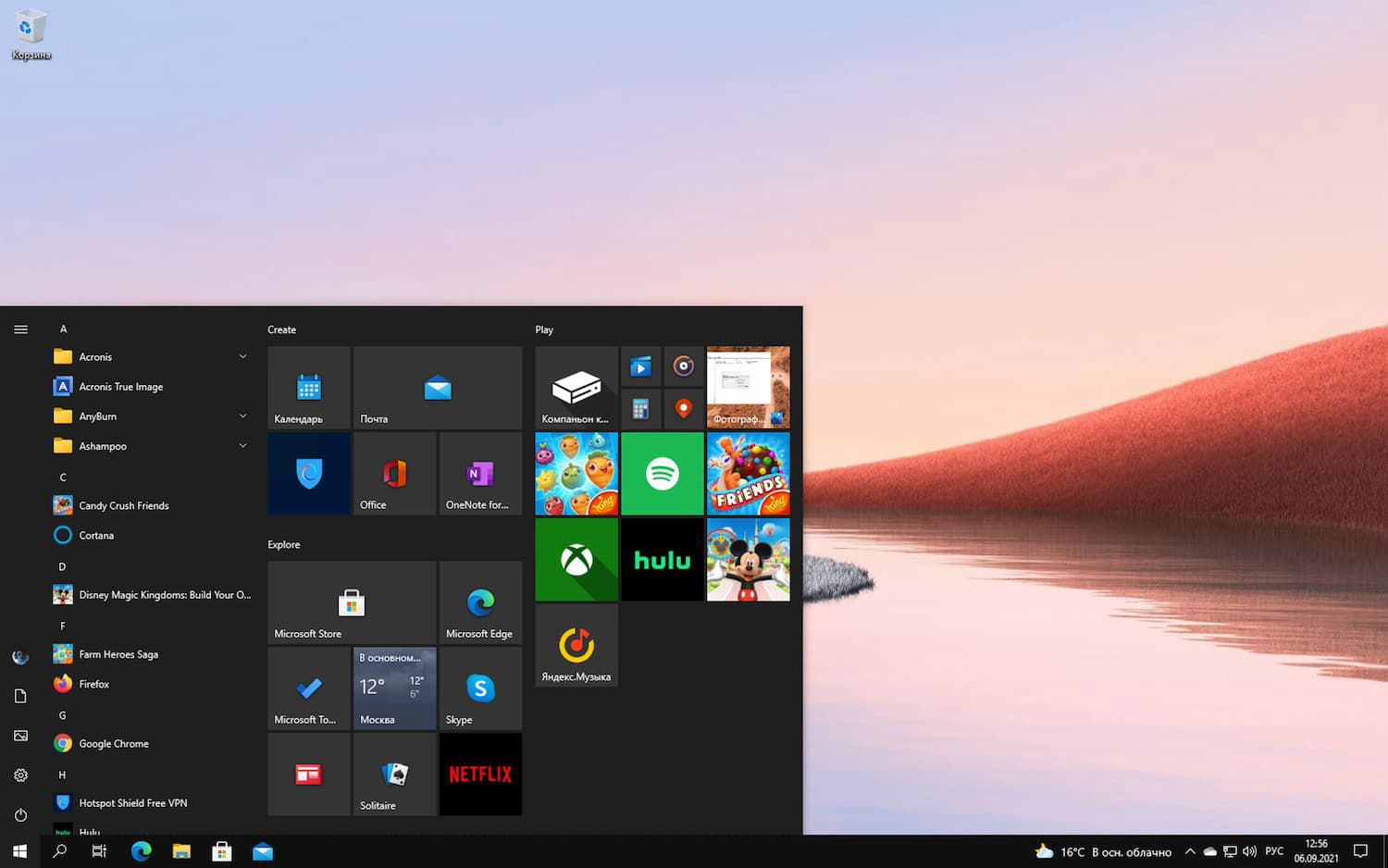The width and height of the screenshot is (1388, 868).
Task: Launch the Farm Heroes Saga tile
Action: coord(576,474)
